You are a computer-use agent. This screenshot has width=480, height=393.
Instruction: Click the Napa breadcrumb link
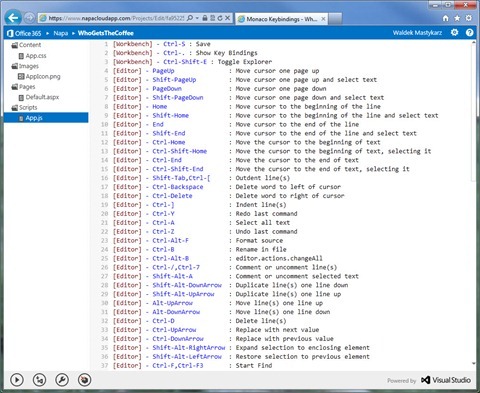click(61, 33)
